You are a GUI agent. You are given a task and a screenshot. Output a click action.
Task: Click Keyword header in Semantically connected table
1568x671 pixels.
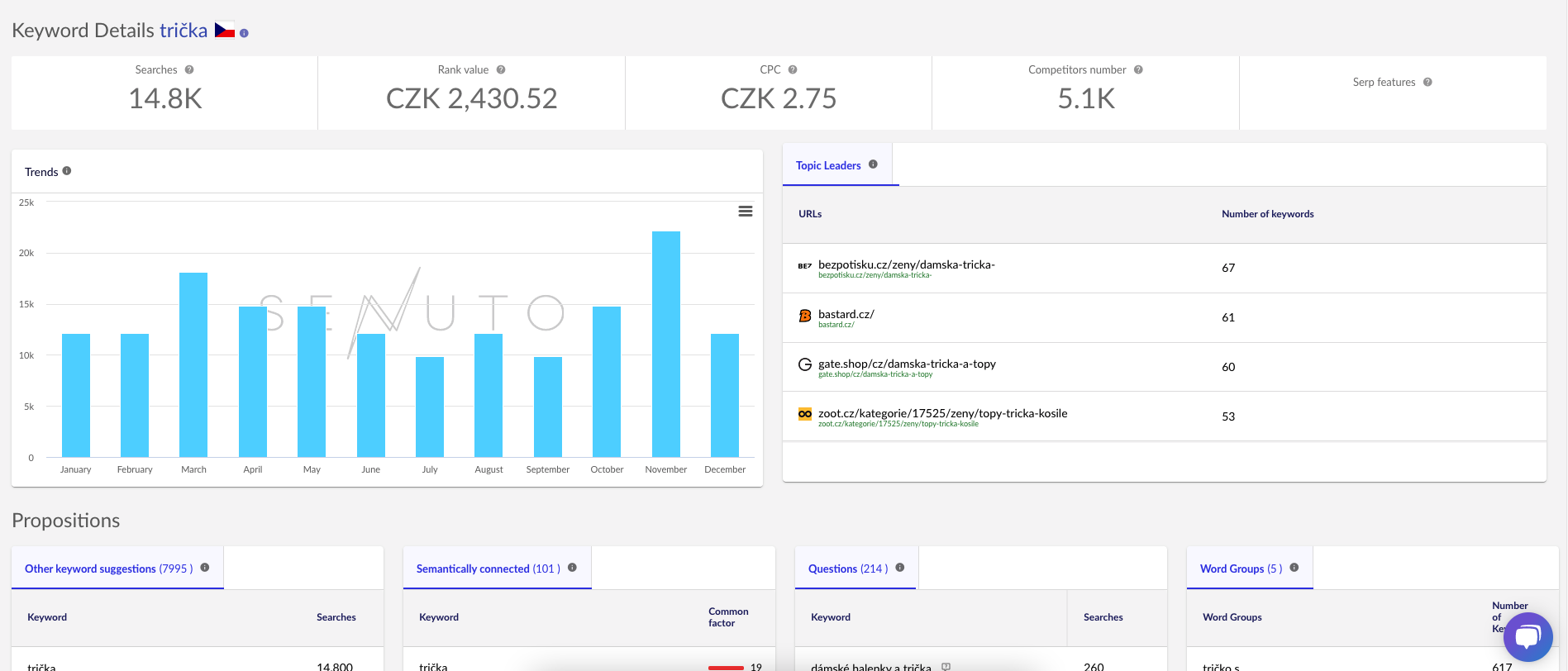439,617
